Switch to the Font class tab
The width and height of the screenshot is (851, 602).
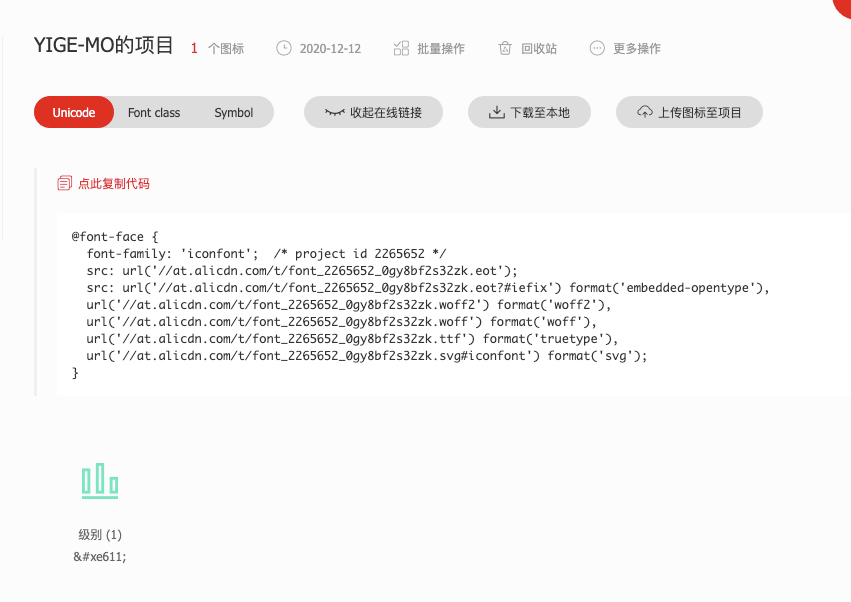(x=154, y=112)
